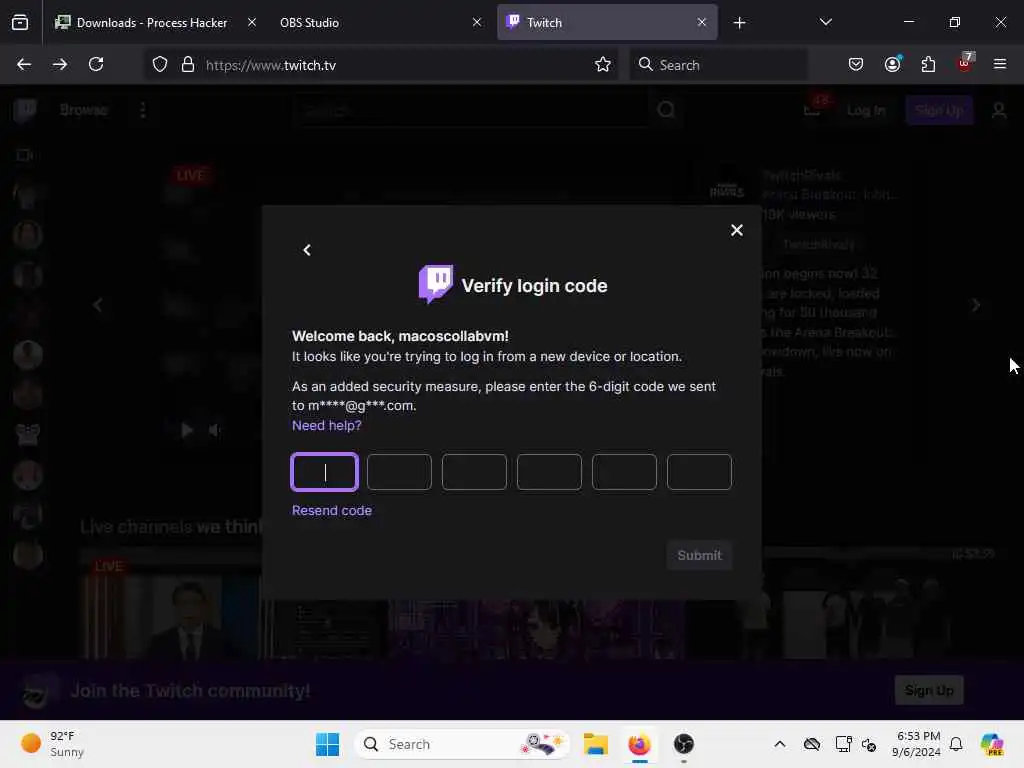Click Sign Up in bottom banner
The width and height of the screenshot is (1024, 768).
coord(929,690)
